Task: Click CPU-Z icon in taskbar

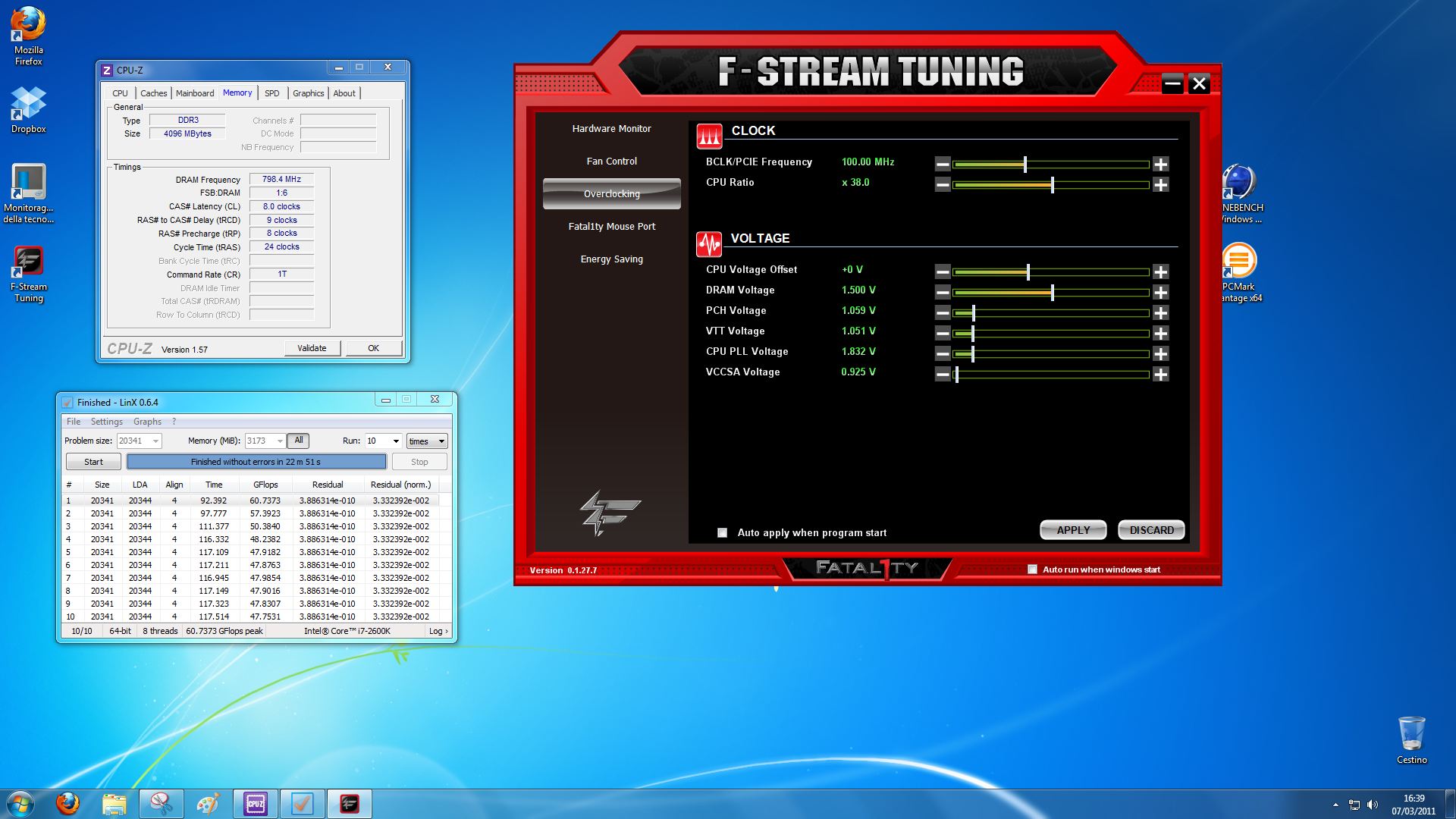Action: (256, 804)
